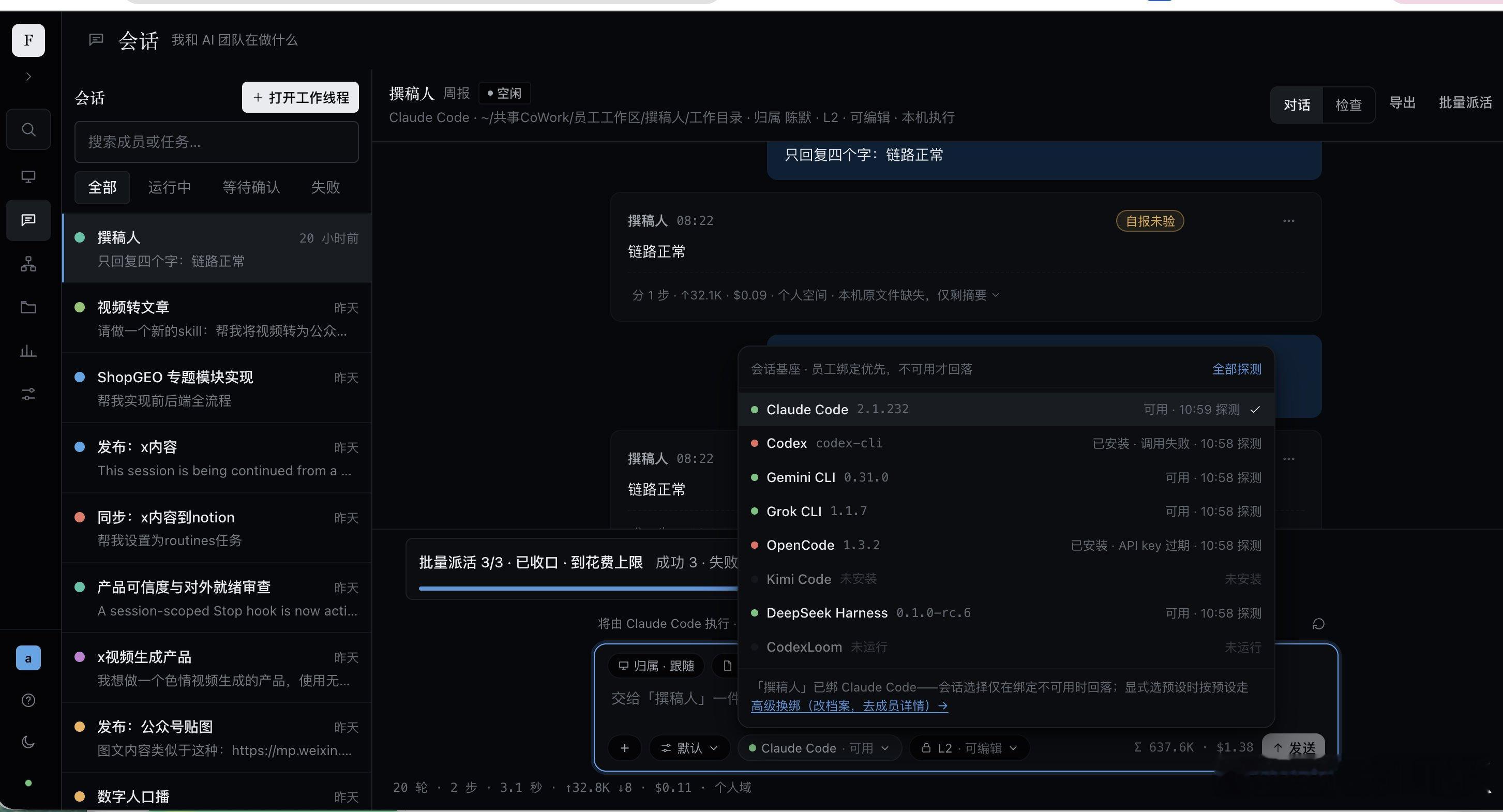1503x812 pixels.
Task: Open the 视频转文章 conversation
Action: [217, 319]
